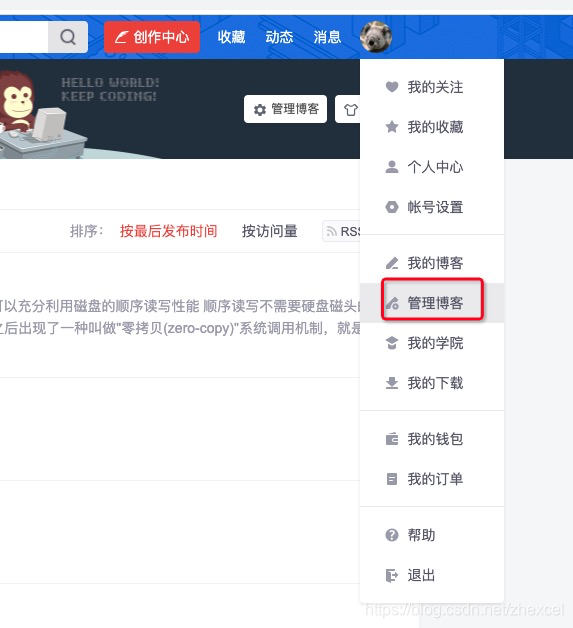Viewport: 573px width, 628px height.
Task: Select 我的下载 in dropdown menu
Action: [x=432, y=383]
